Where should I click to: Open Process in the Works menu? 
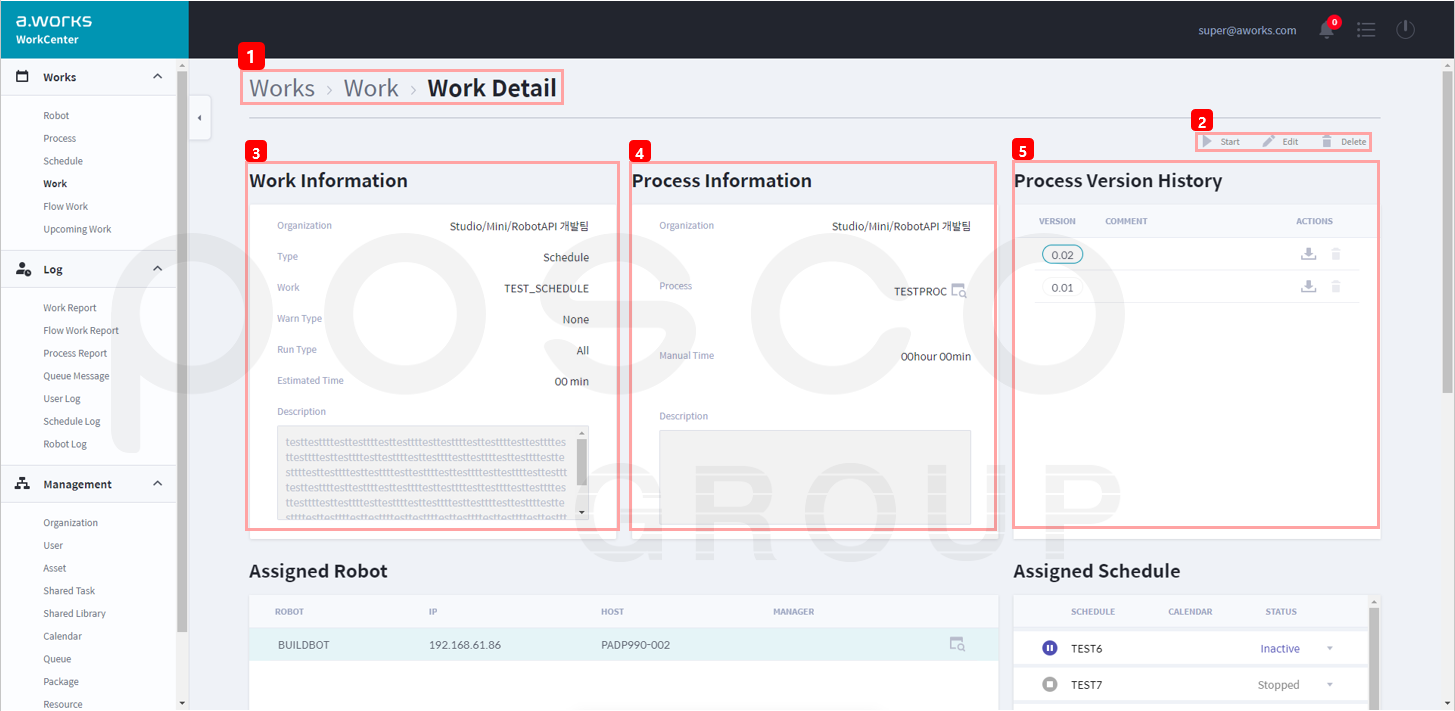click(x=60, y=139)
